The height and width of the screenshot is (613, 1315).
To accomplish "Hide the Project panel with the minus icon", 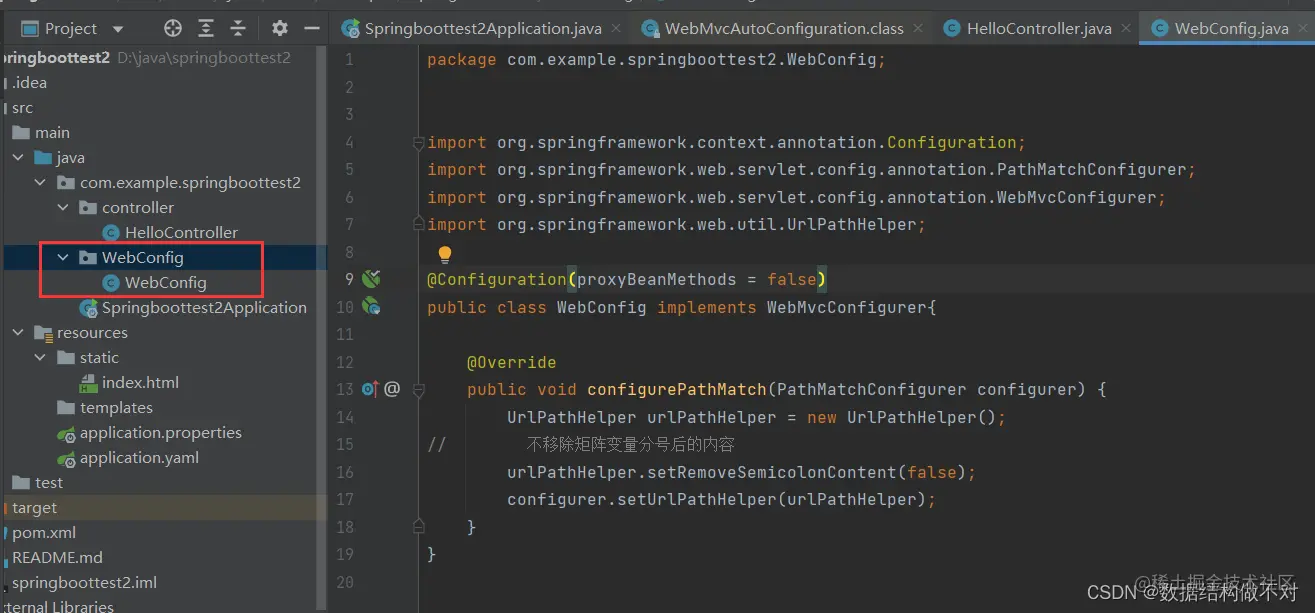I will point(311,29).
